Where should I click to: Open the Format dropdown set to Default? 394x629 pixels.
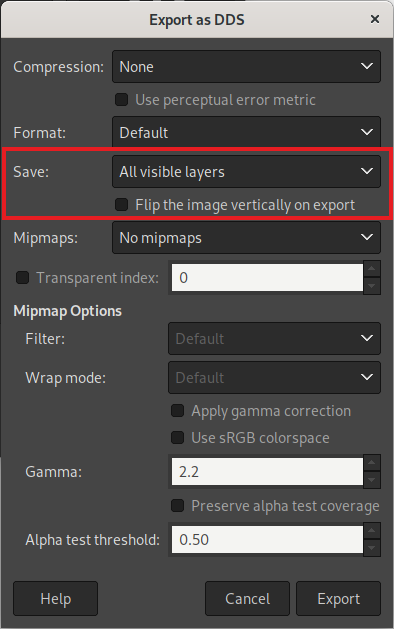[246, 132]
